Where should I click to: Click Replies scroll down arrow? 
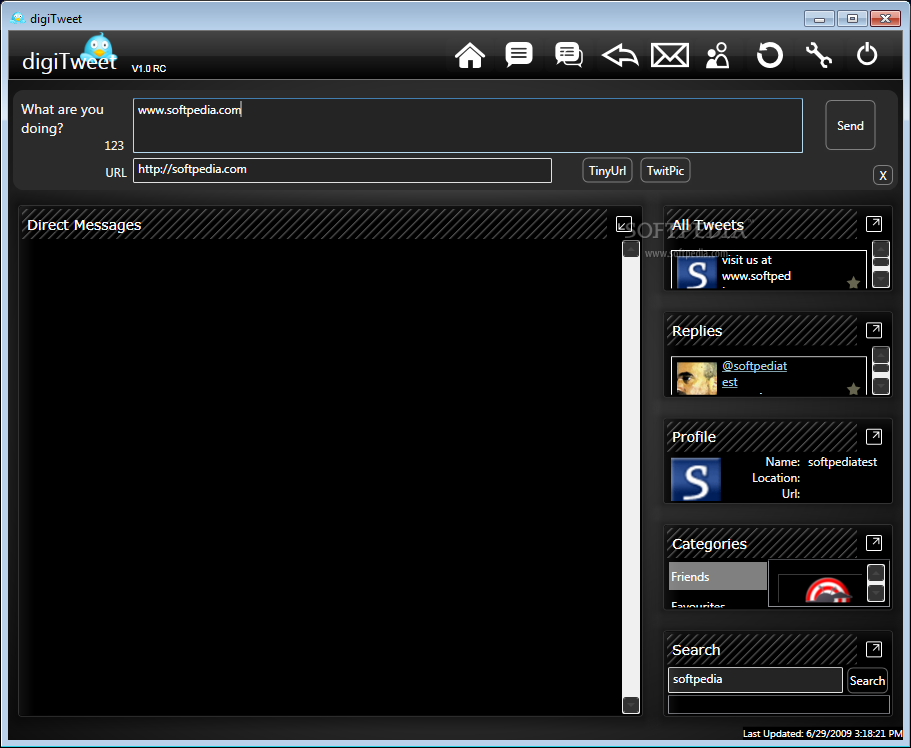[881, 385]
